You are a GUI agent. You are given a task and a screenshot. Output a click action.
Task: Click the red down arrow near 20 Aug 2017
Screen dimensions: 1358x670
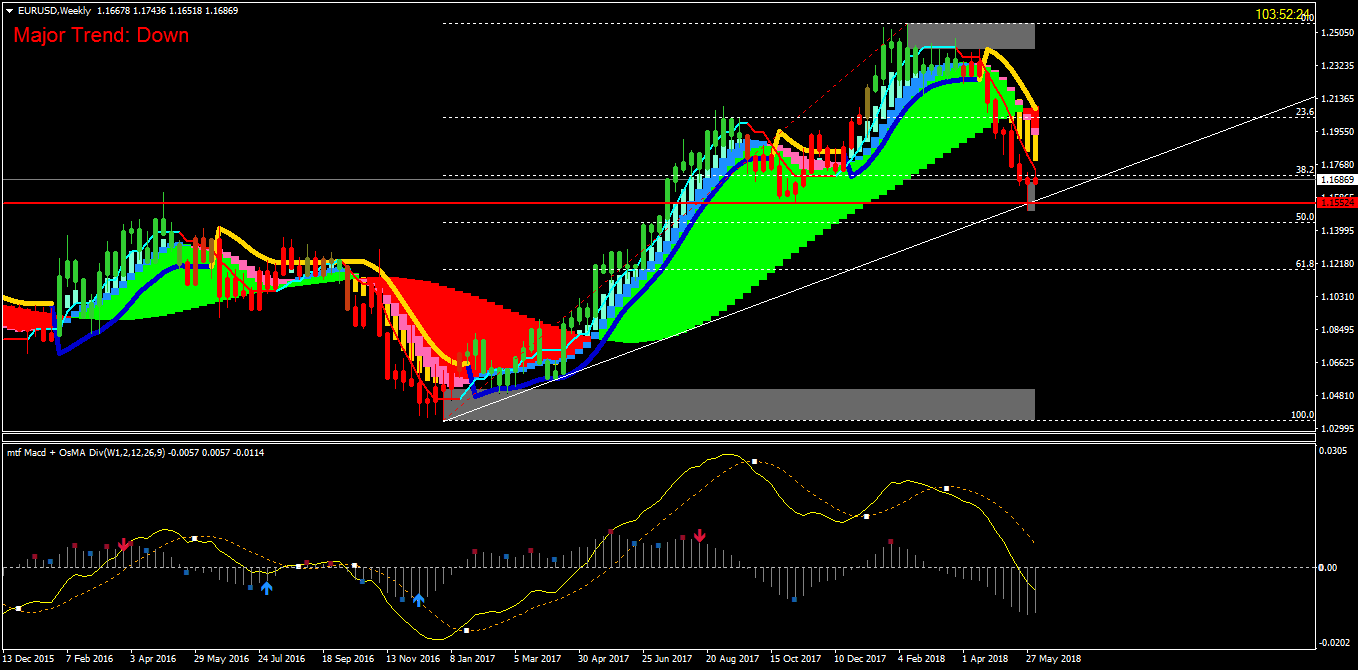click(x=700, y=536)
